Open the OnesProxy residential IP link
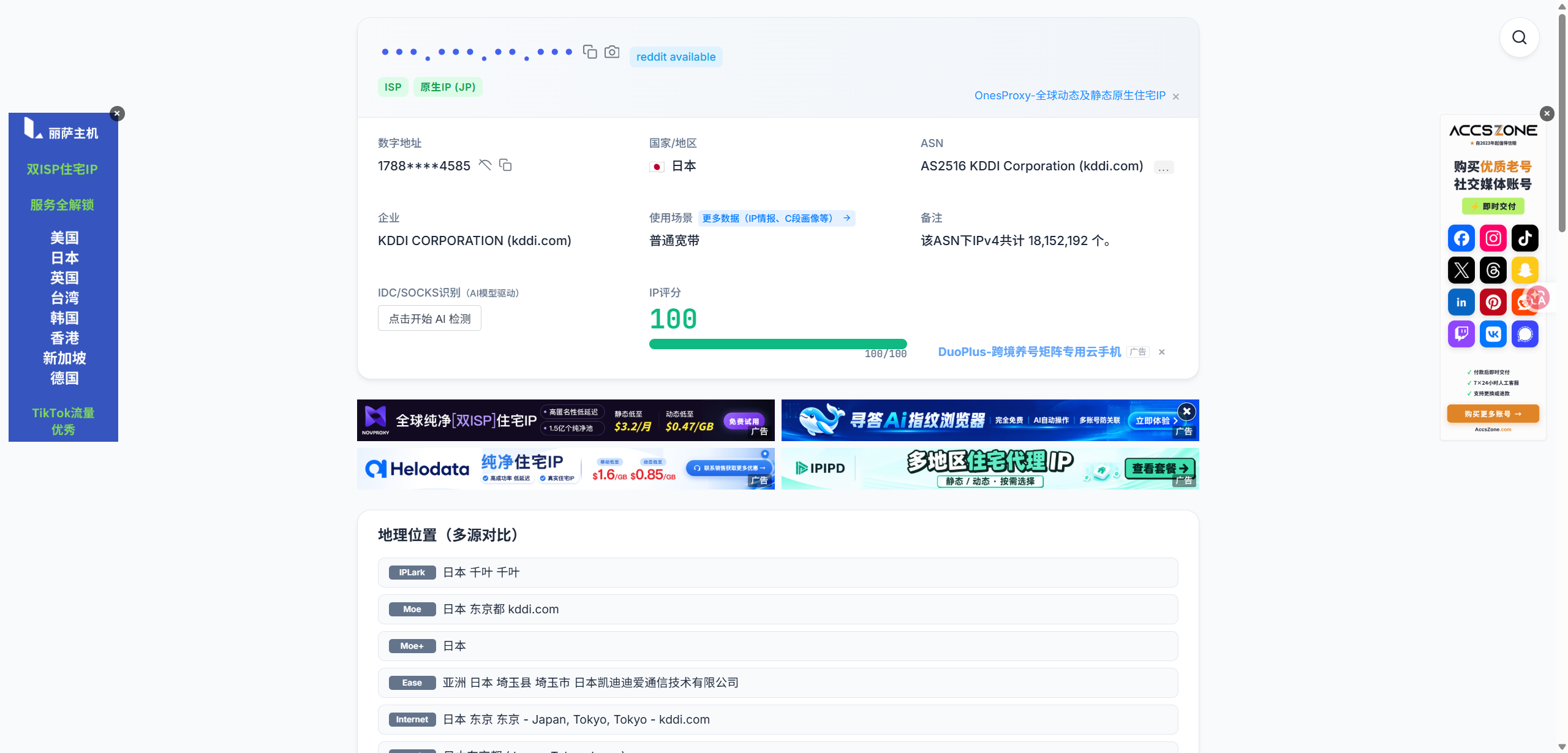 tap(1070, 96)
